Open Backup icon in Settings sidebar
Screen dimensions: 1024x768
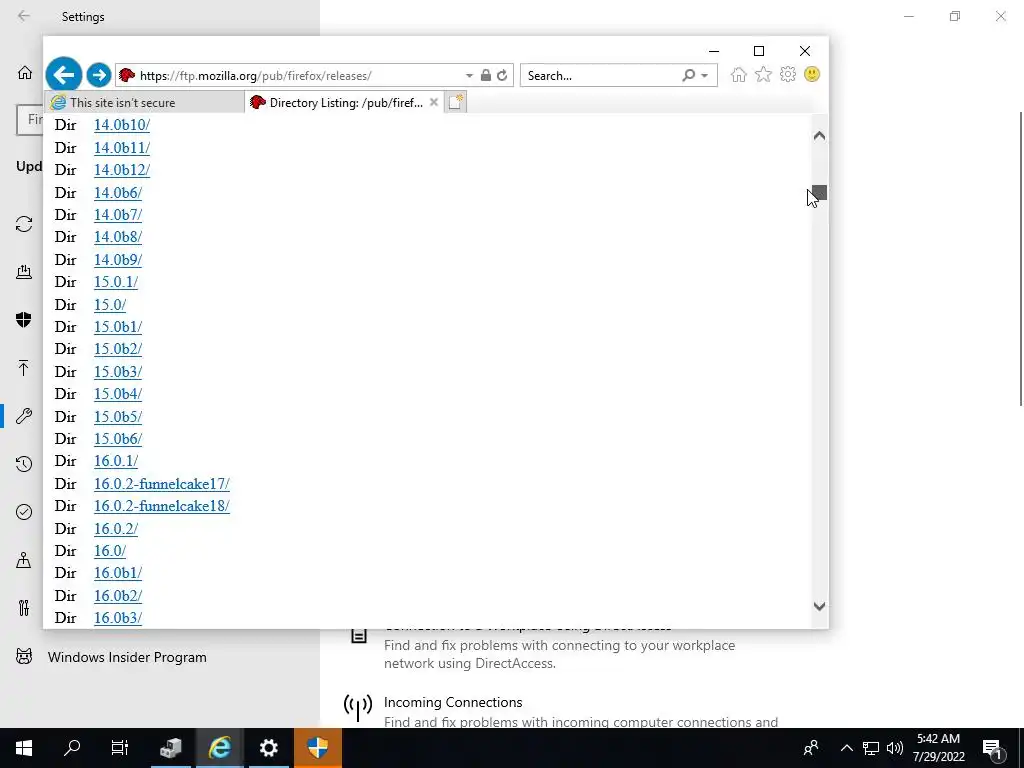coord(24,368)
